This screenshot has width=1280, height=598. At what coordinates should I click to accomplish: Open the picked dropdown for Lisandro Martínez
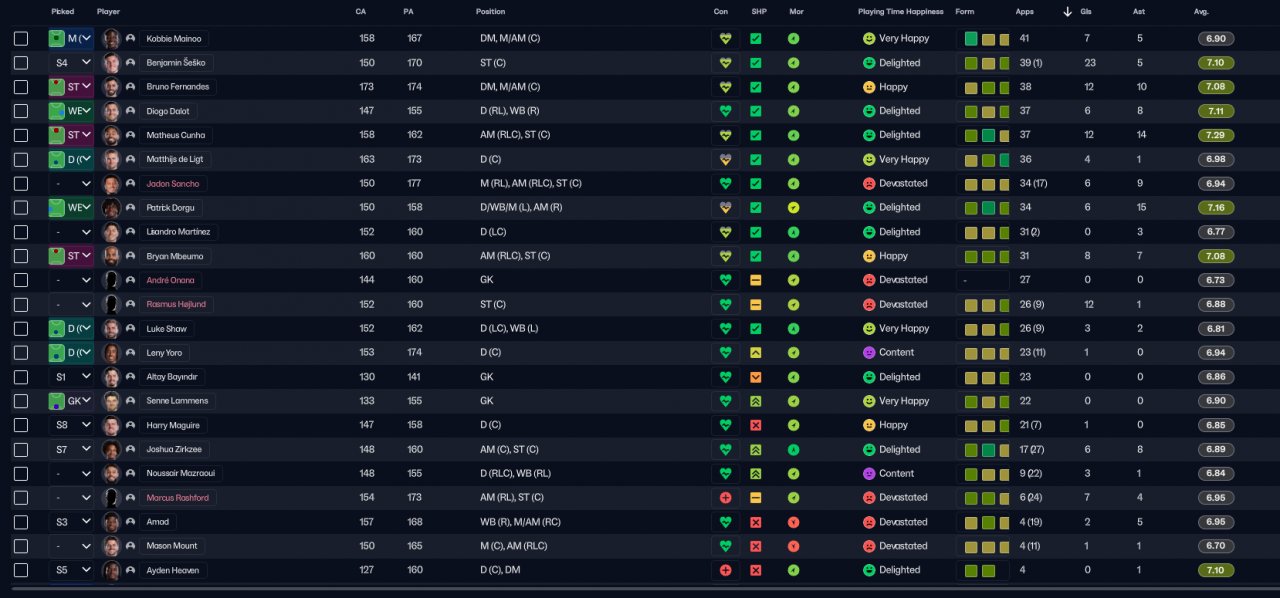pyautogui.click(x=71, y=232)
